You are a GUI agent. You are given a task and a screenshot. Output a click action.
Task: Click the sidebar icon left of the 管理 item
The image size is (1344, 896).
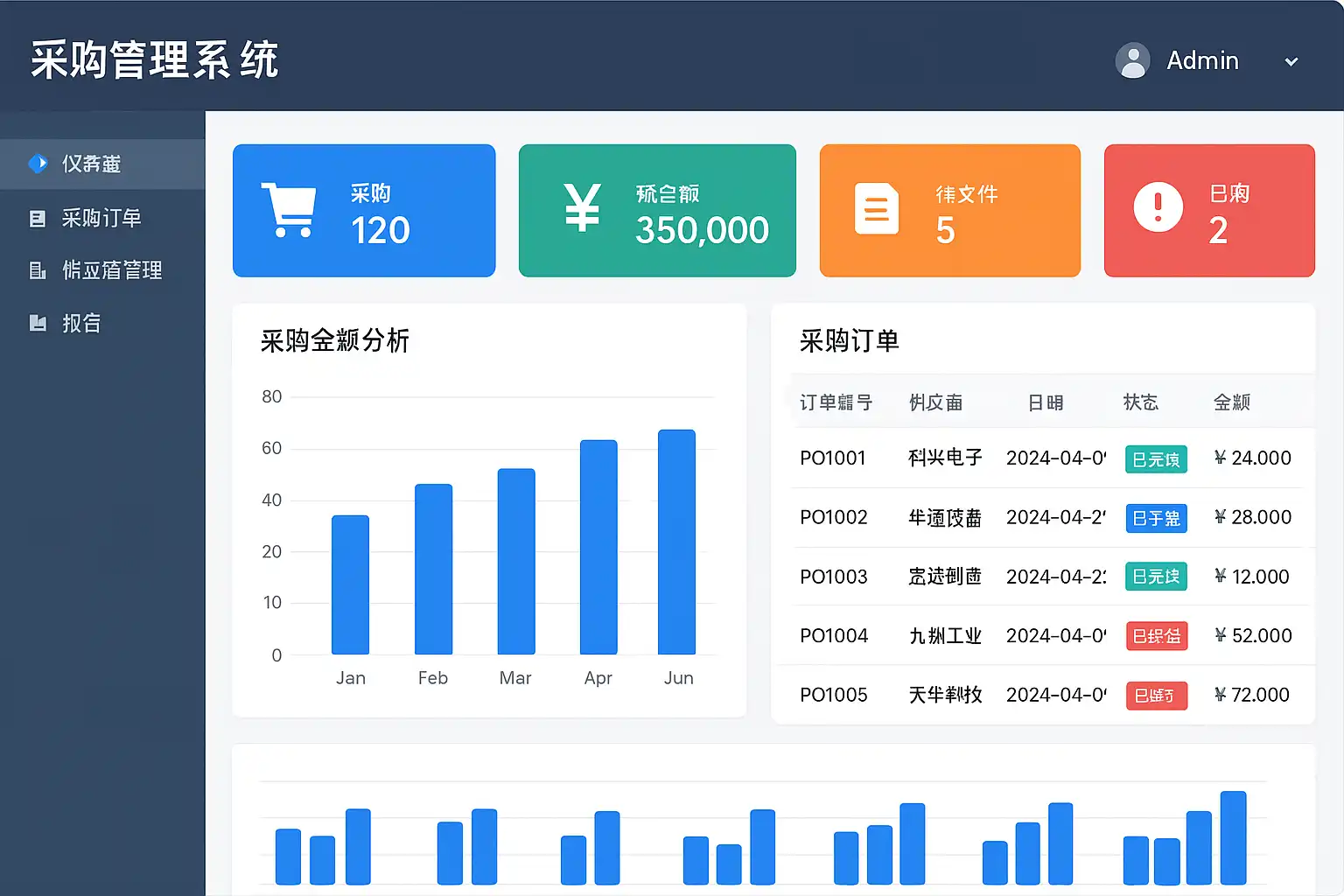click(38, 270)
